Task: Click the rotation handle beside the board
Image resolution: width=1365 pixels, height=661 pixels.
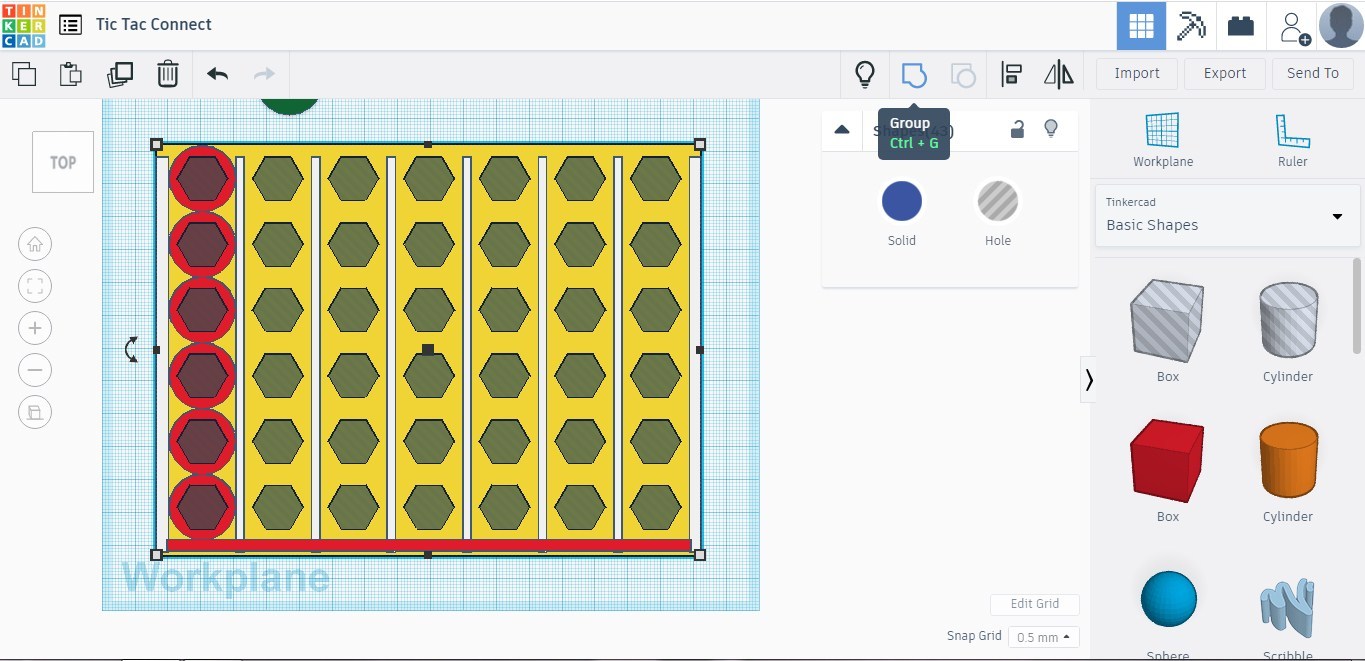Action: coord(131,349)
